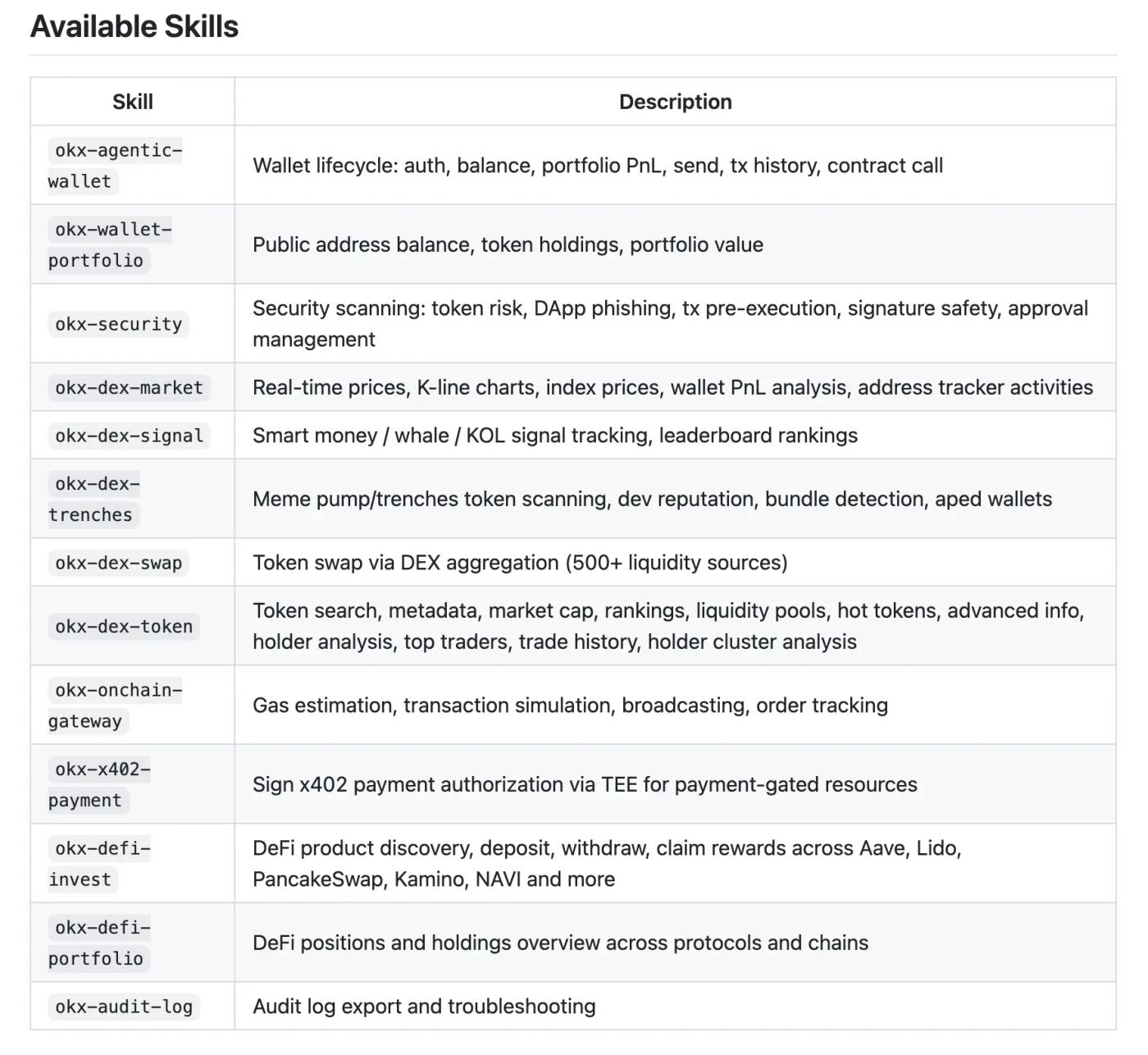Click the Gas estimation description cell
Screen dimensions: 1148x1055
click(x=570, y=706)
